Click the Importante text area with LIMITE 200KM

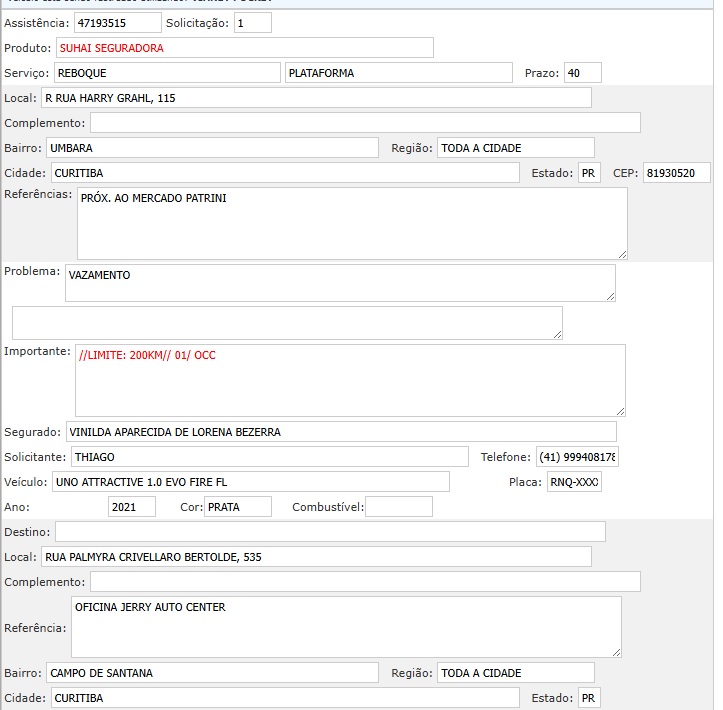(349, 380)
